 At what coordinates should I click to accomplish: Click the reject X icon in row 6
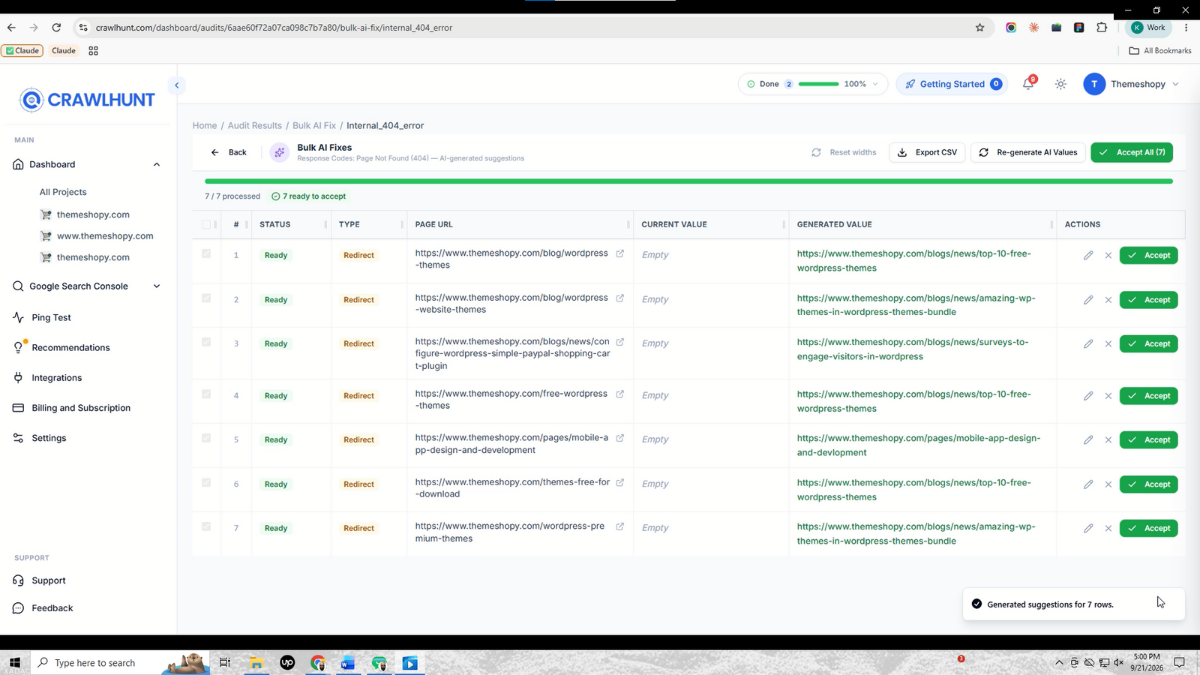(x=1108, y=484)
